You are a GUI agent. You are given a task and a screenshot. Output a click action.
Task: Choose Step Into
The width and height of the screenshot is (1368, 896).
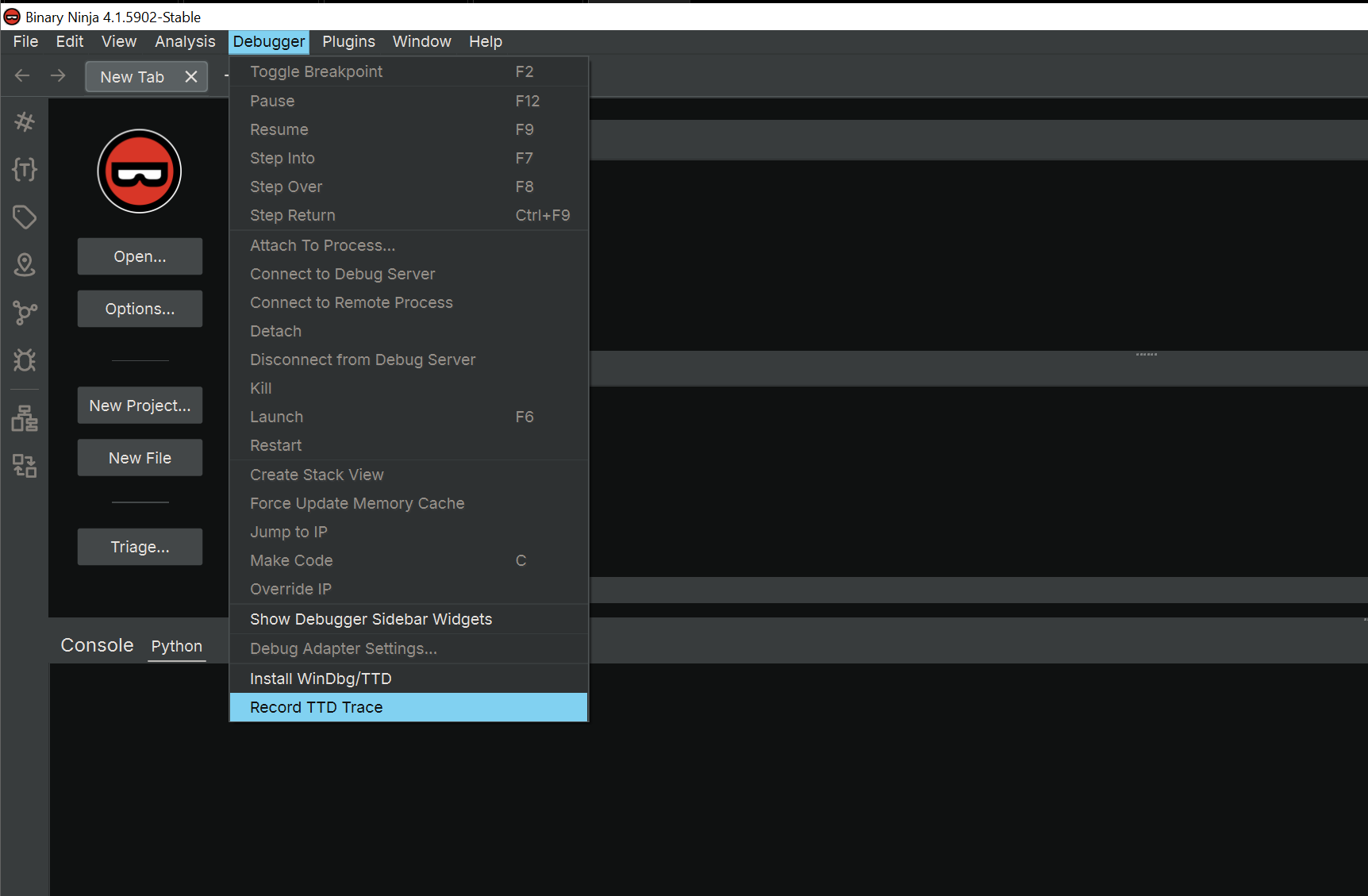click(x=409, y=158)
